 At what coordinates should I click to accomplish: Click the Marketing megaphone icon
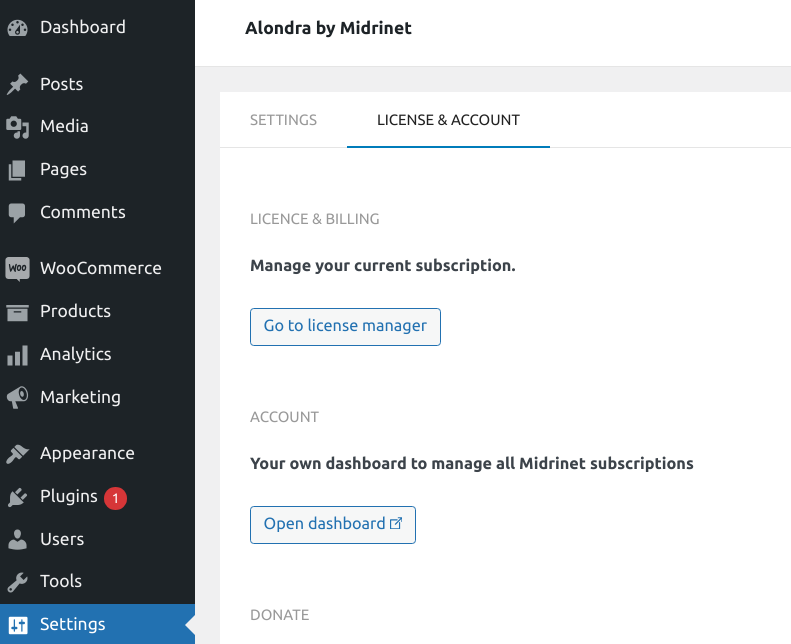pyautogui.click(x=18, y=398)
